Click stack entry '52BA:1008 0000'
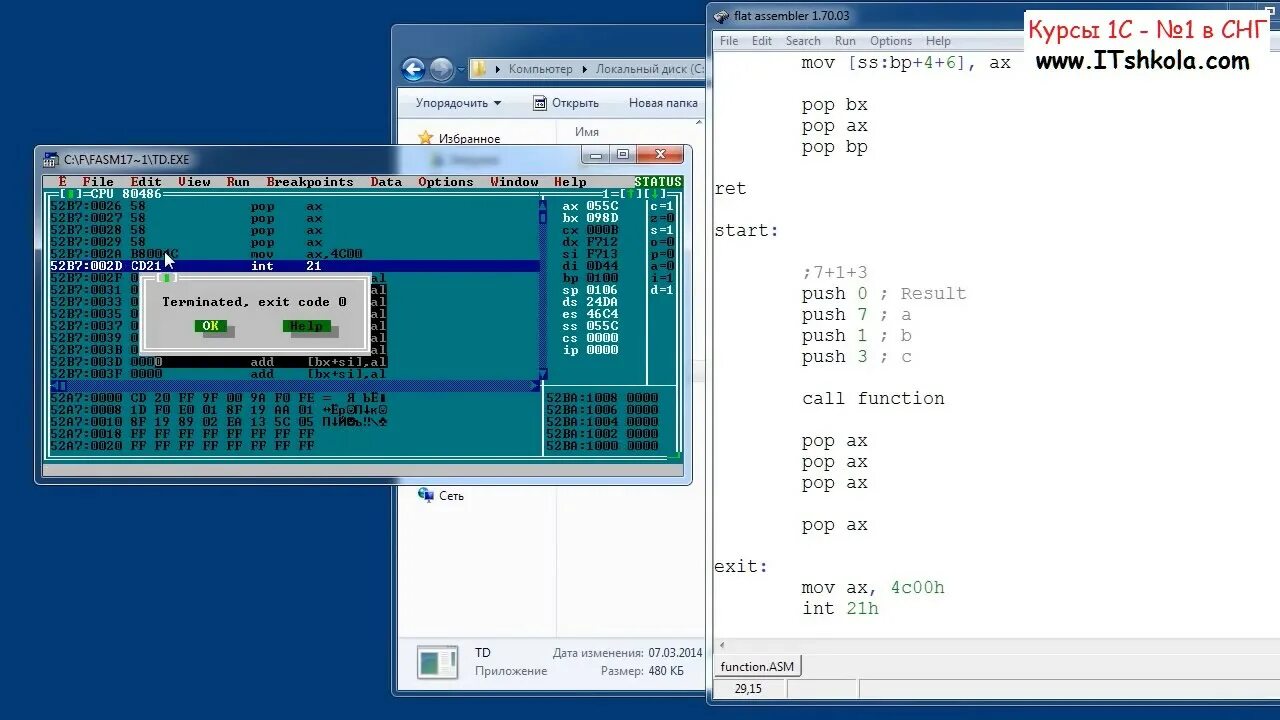This screenshot has width=1280, height=720. pos(602,398)
